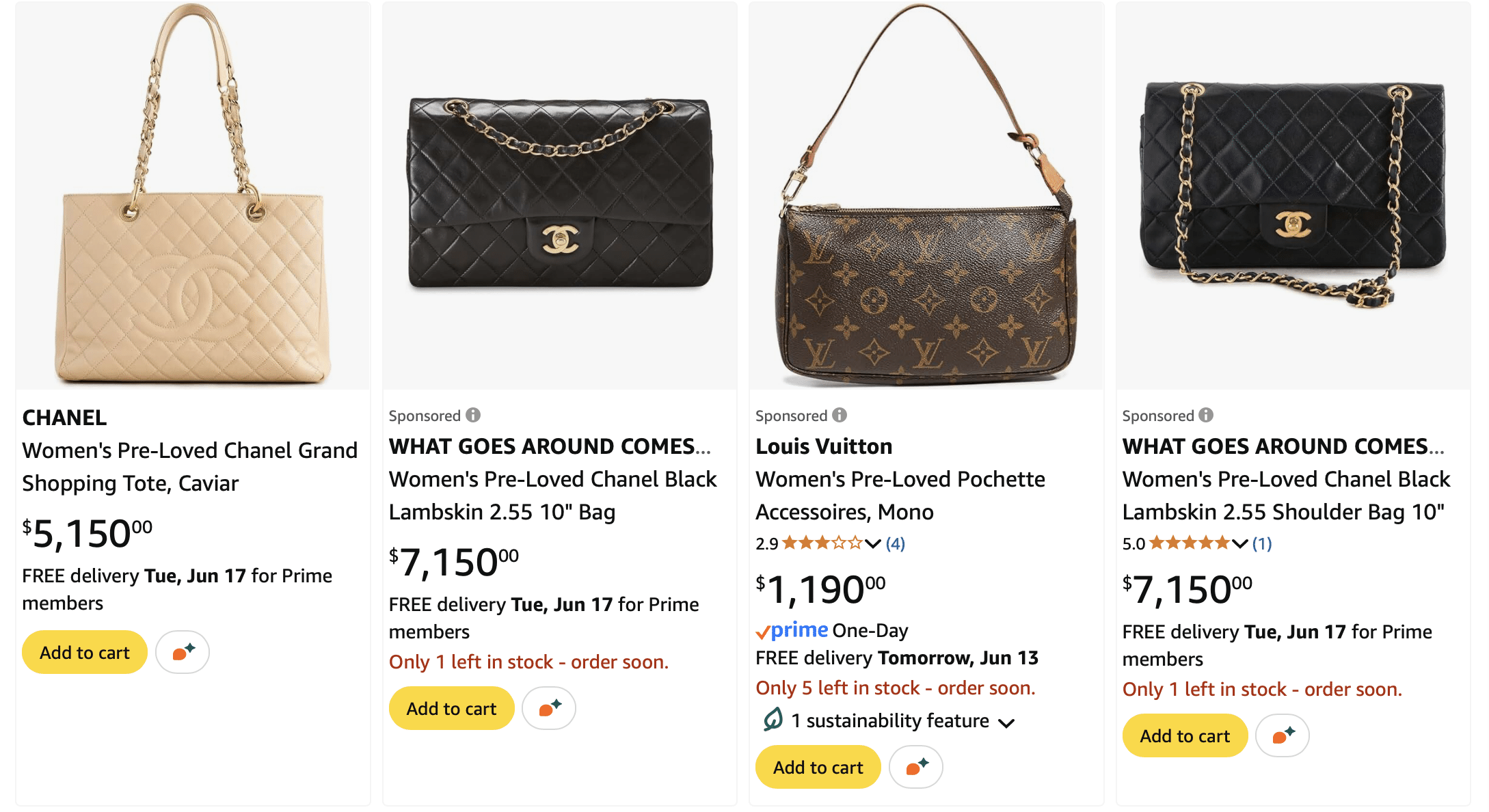Open the beige Chanel tote product image
Viewport: 1489px width, 812px height.
(x=193, y=195)
